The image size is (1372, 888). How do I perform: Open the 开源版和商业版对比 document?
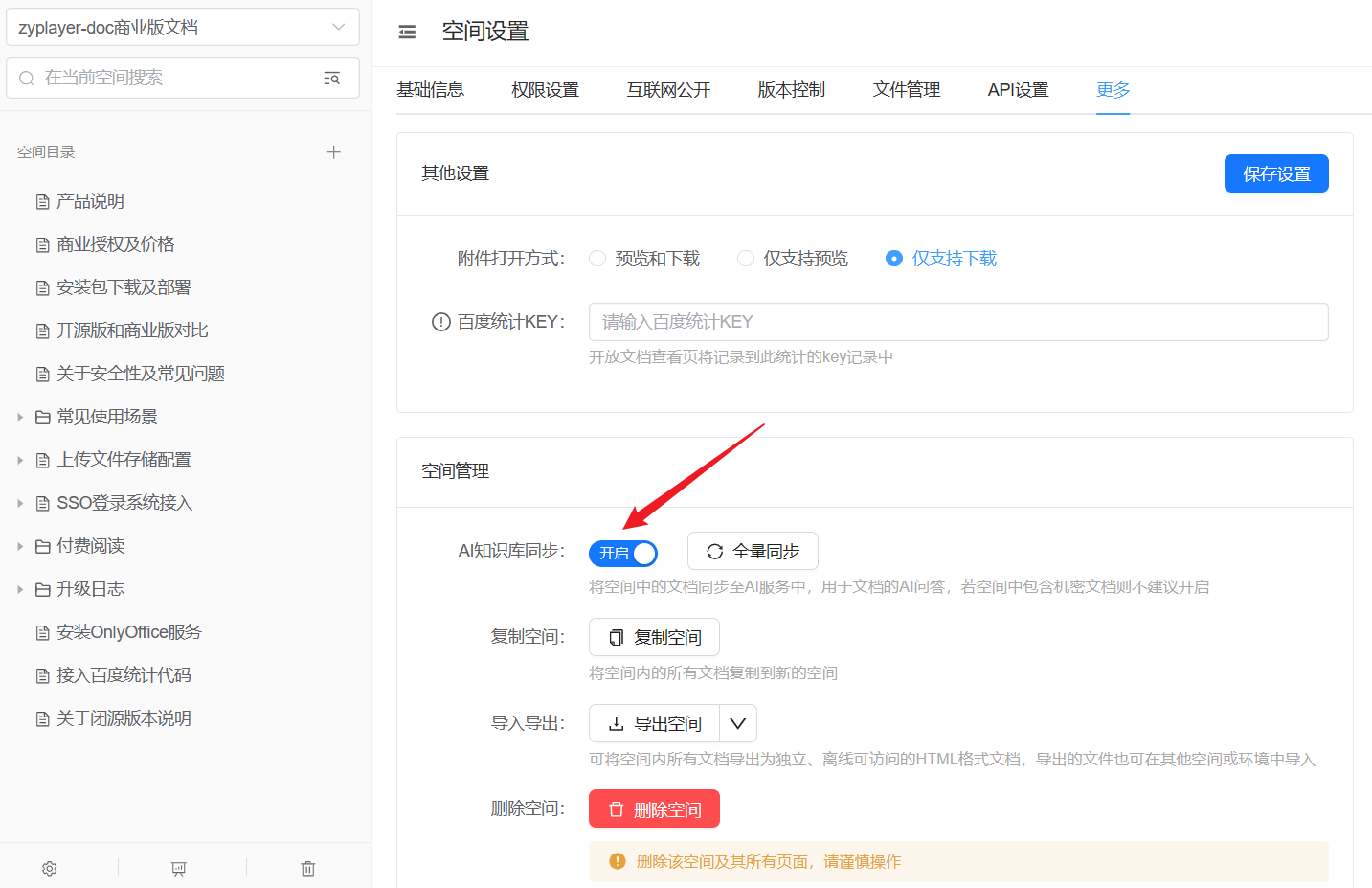coord(132,330)
